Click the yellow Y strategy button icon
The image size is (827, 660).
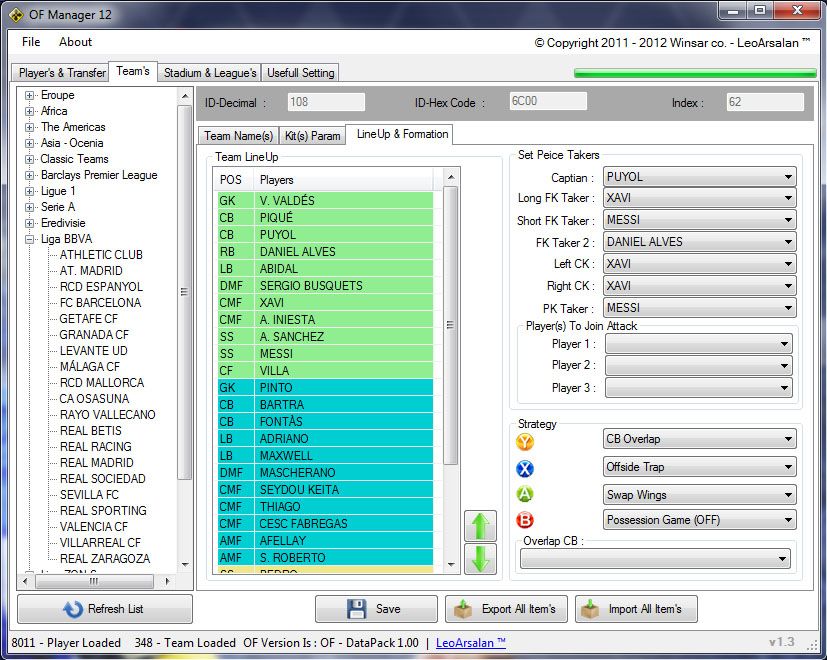[x=525, y=441]
